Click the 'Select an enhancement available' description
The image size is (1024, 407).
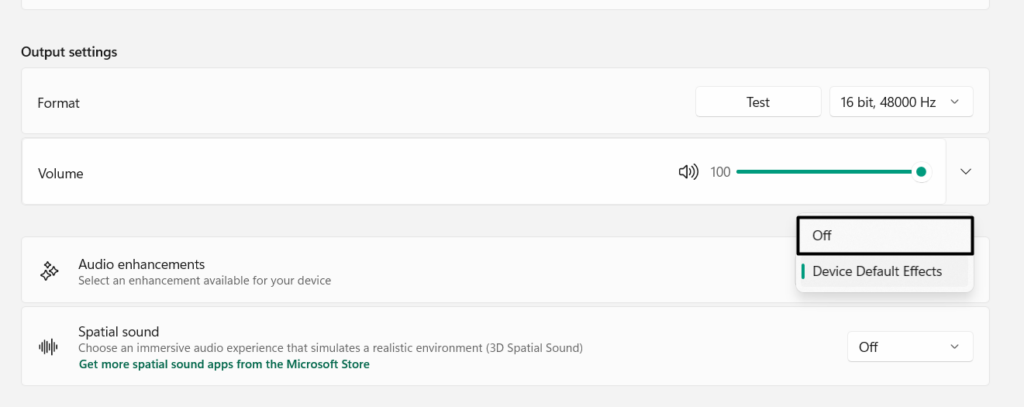[204, 281]
